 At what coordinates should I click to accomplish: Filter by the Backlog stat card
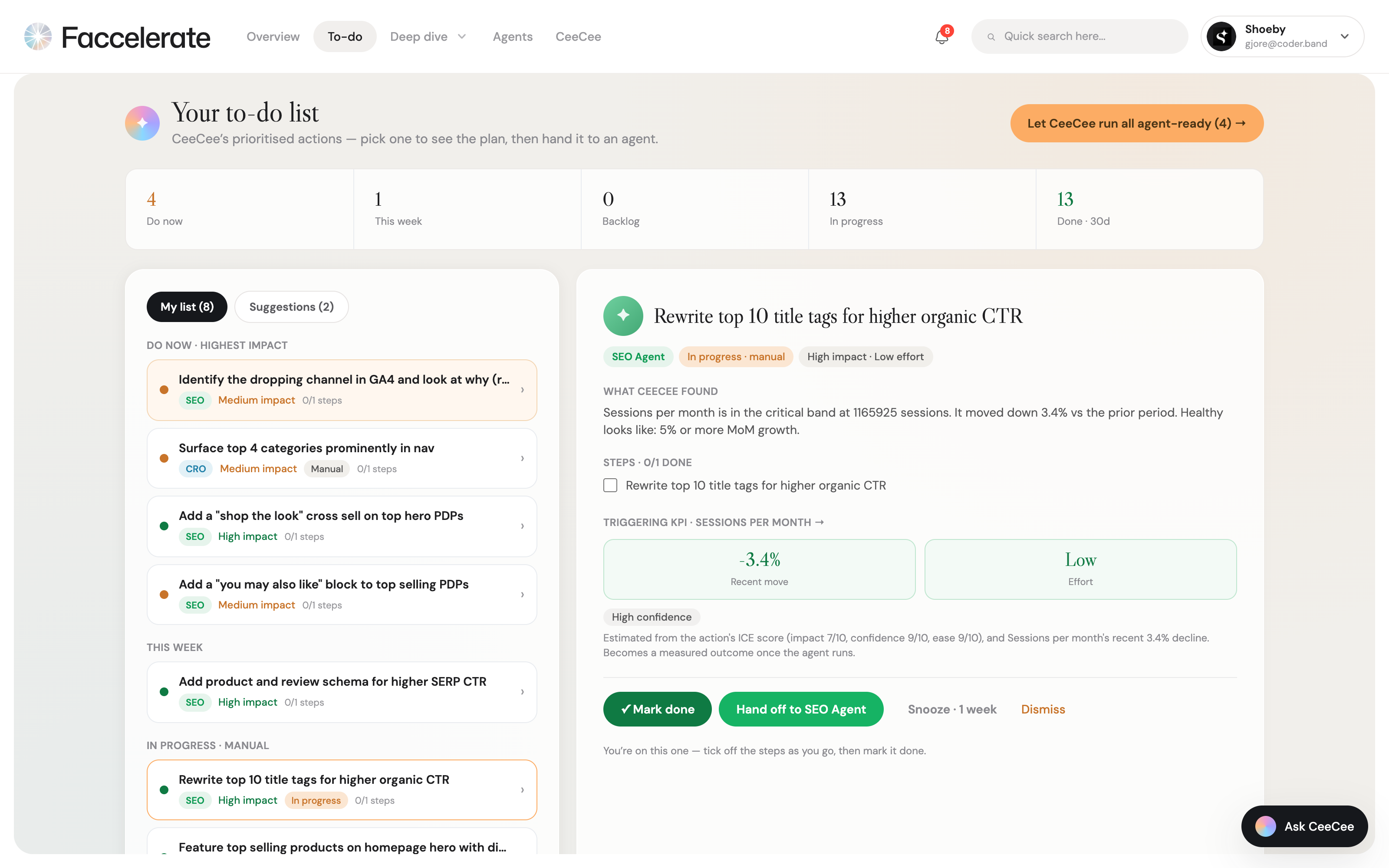(694, 209)
